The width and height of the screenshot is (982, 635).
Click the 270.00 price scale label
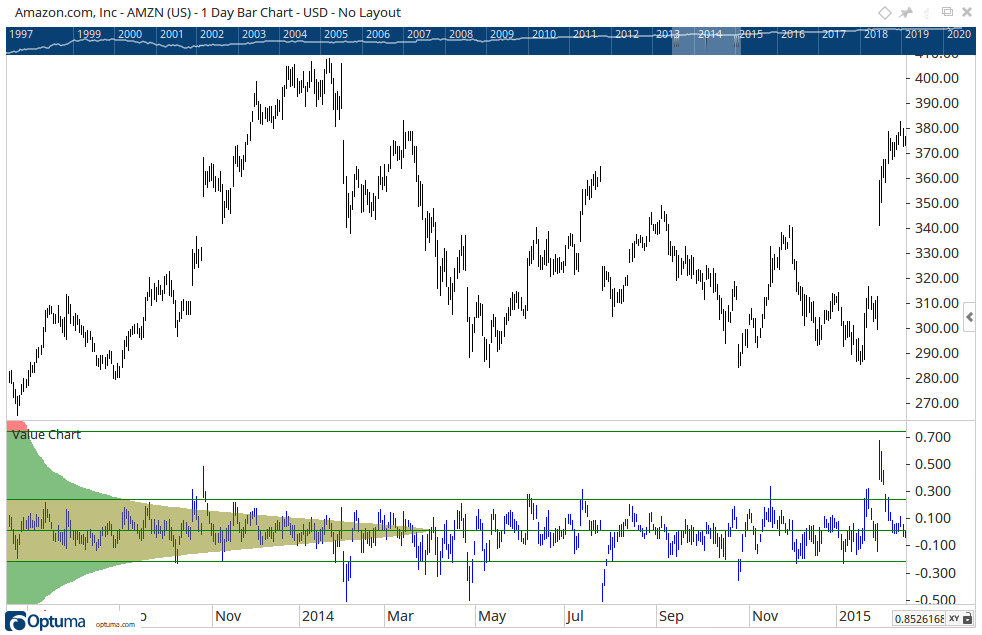pyautogui.click(x=937, y=403)
